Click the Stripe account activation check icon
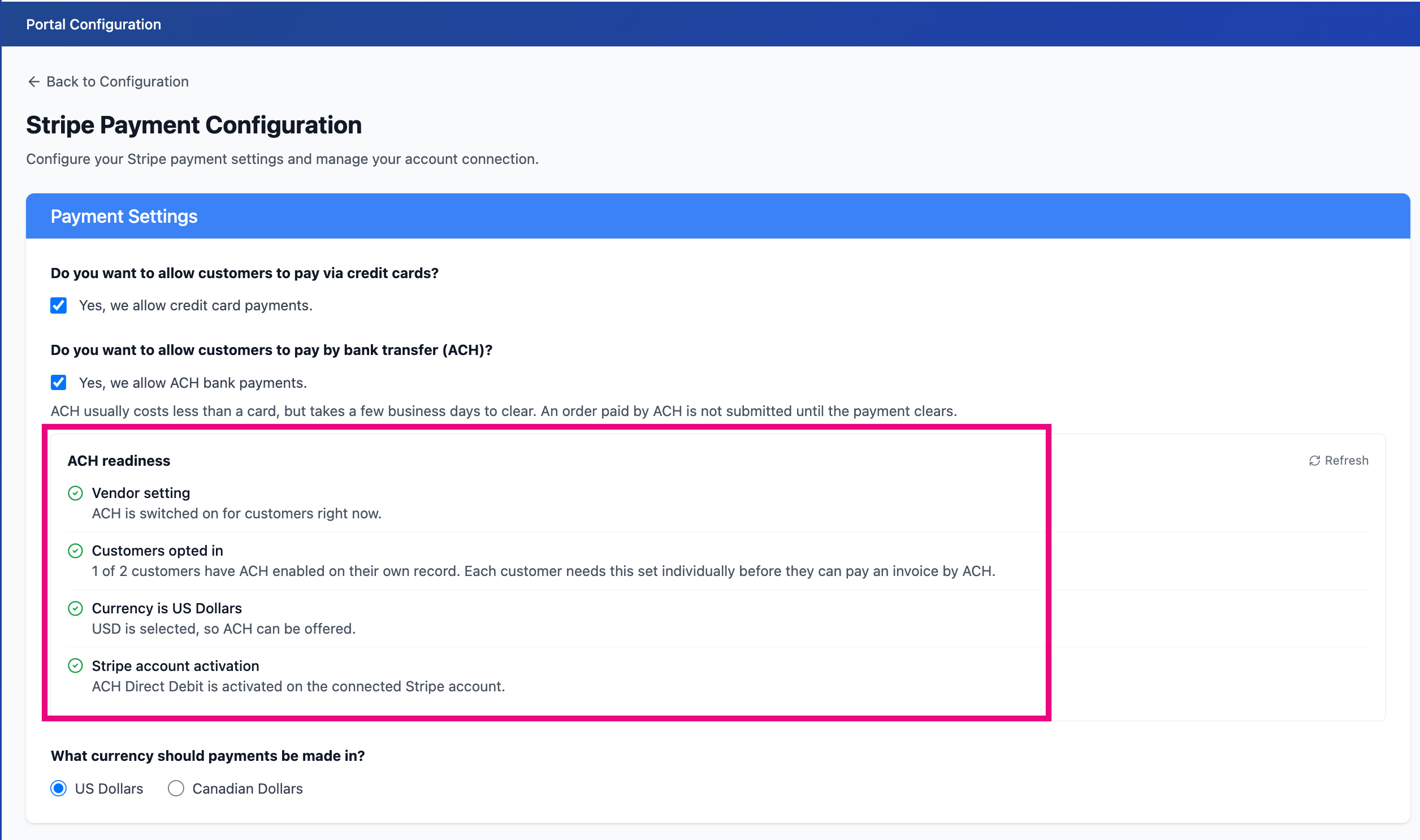Viewport: 1420px width, 840px height. 75,666
